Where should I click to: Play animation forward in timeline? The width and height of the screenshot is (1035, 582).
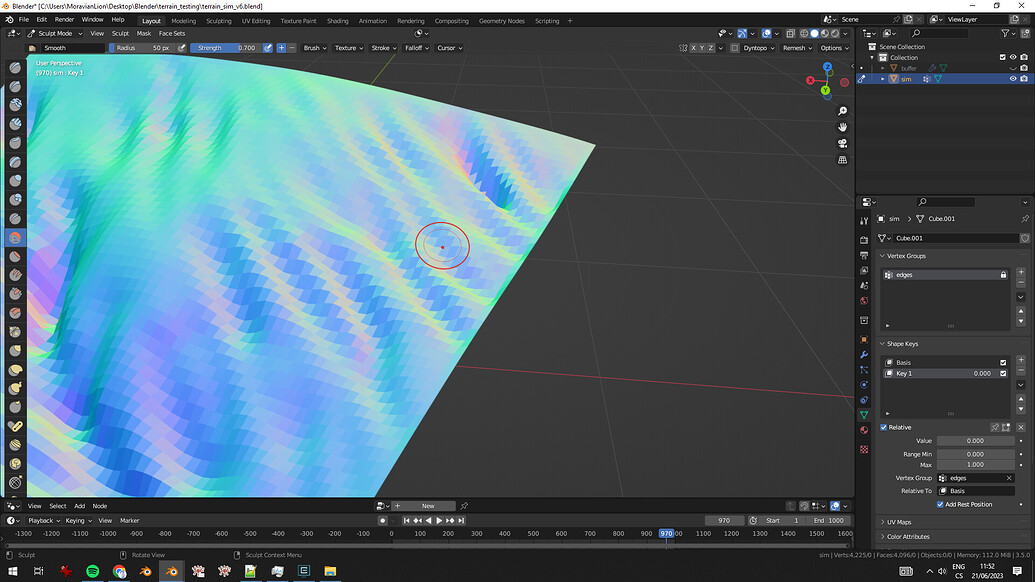(439, 521)
